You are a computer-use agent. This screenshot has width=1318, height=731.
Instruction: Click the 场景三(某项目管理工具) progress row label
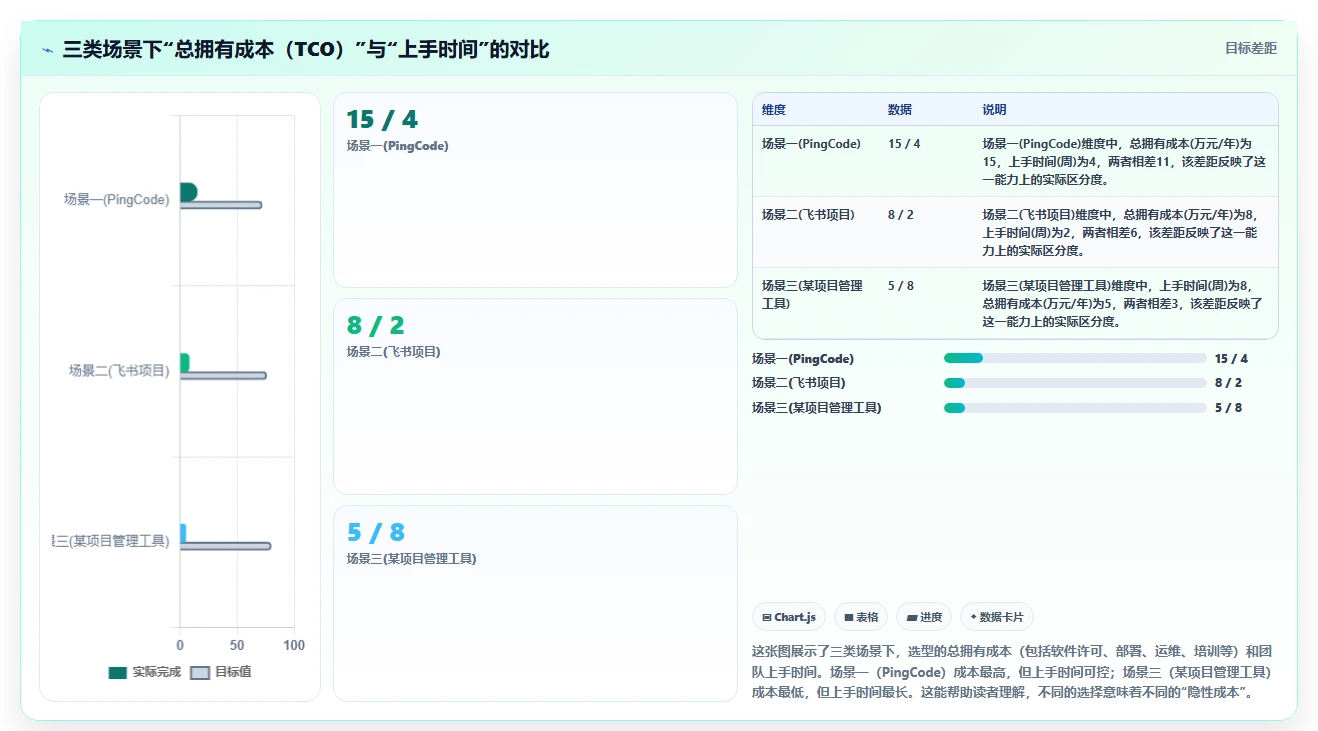(x=817, y=408)
